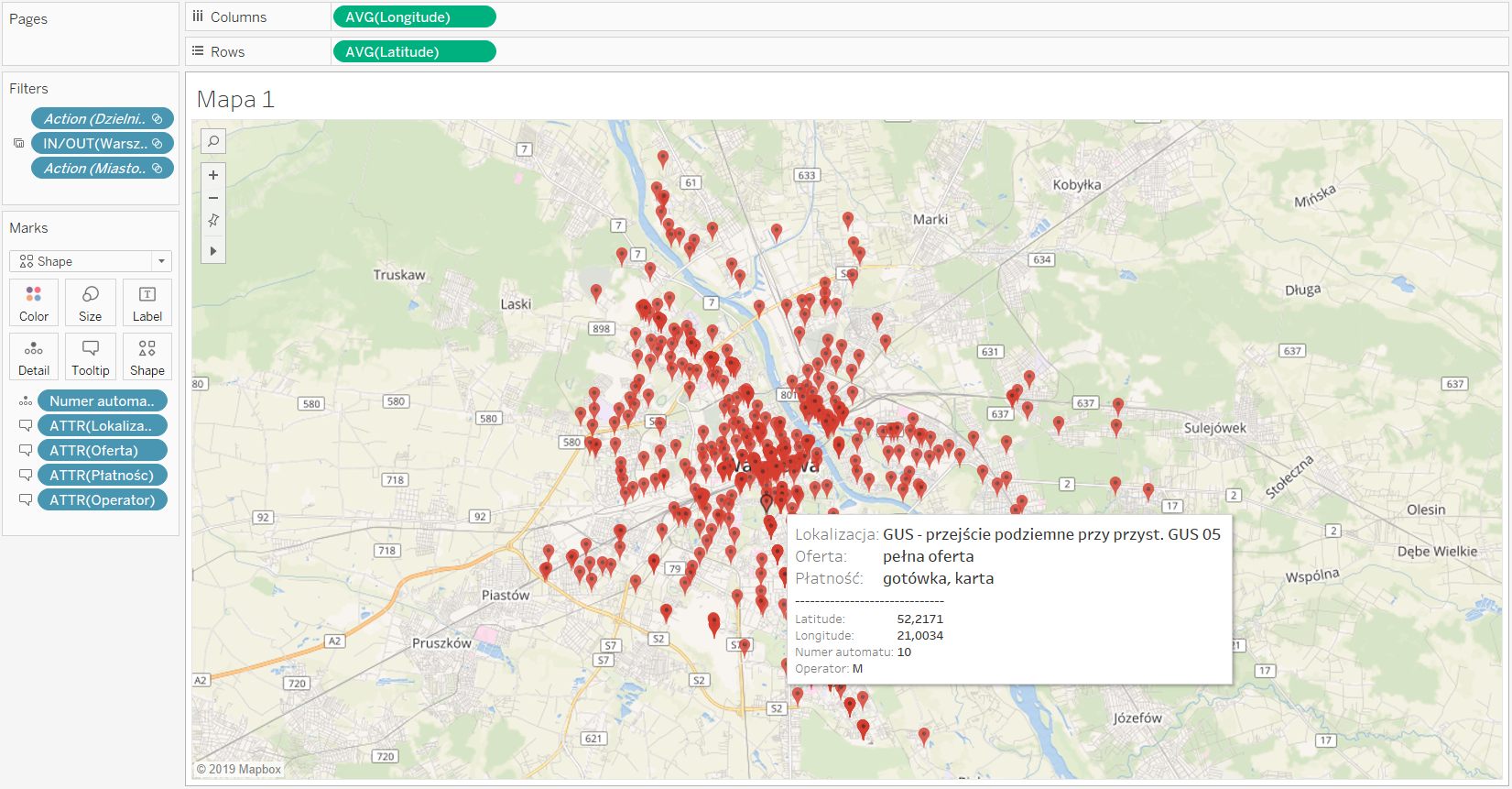Open the Label marks card
Screen dimensions: 1512x789
tap(147, 302)
